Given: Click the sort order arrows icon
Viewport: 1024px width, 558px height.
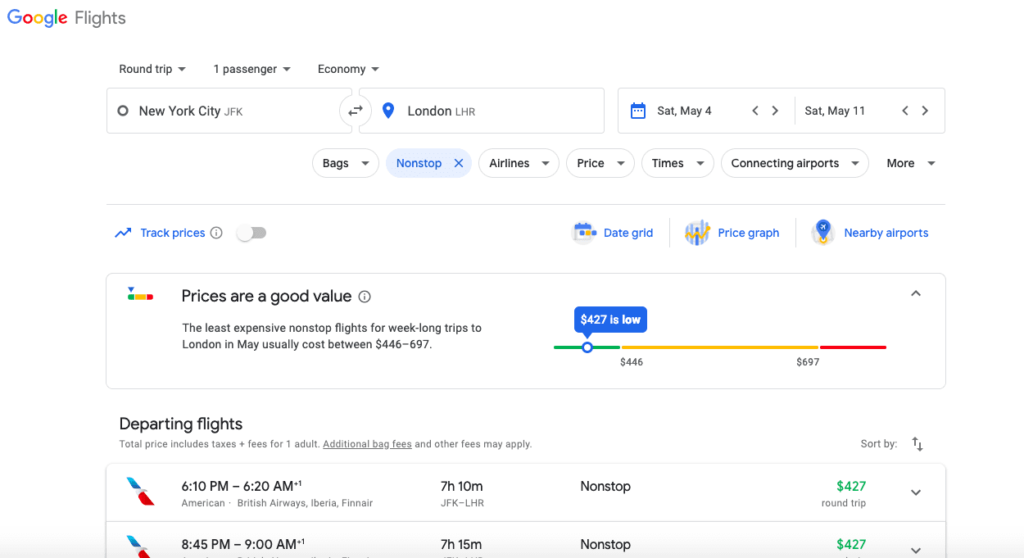Looking at the screenshot, I should tap(918, 444).
